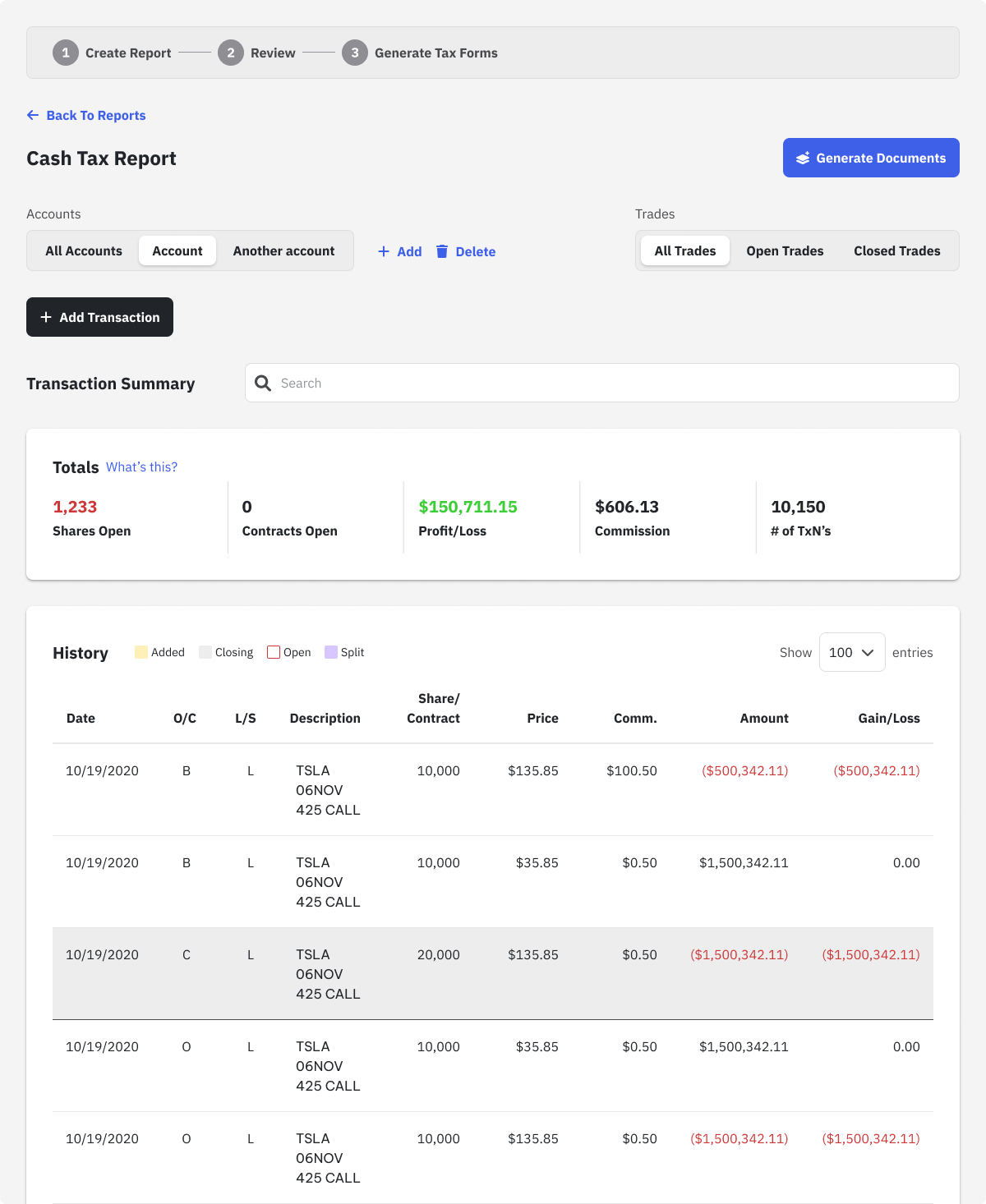Select the Account tab under Accounts
986x1204 pixels.
coord(177,250)
